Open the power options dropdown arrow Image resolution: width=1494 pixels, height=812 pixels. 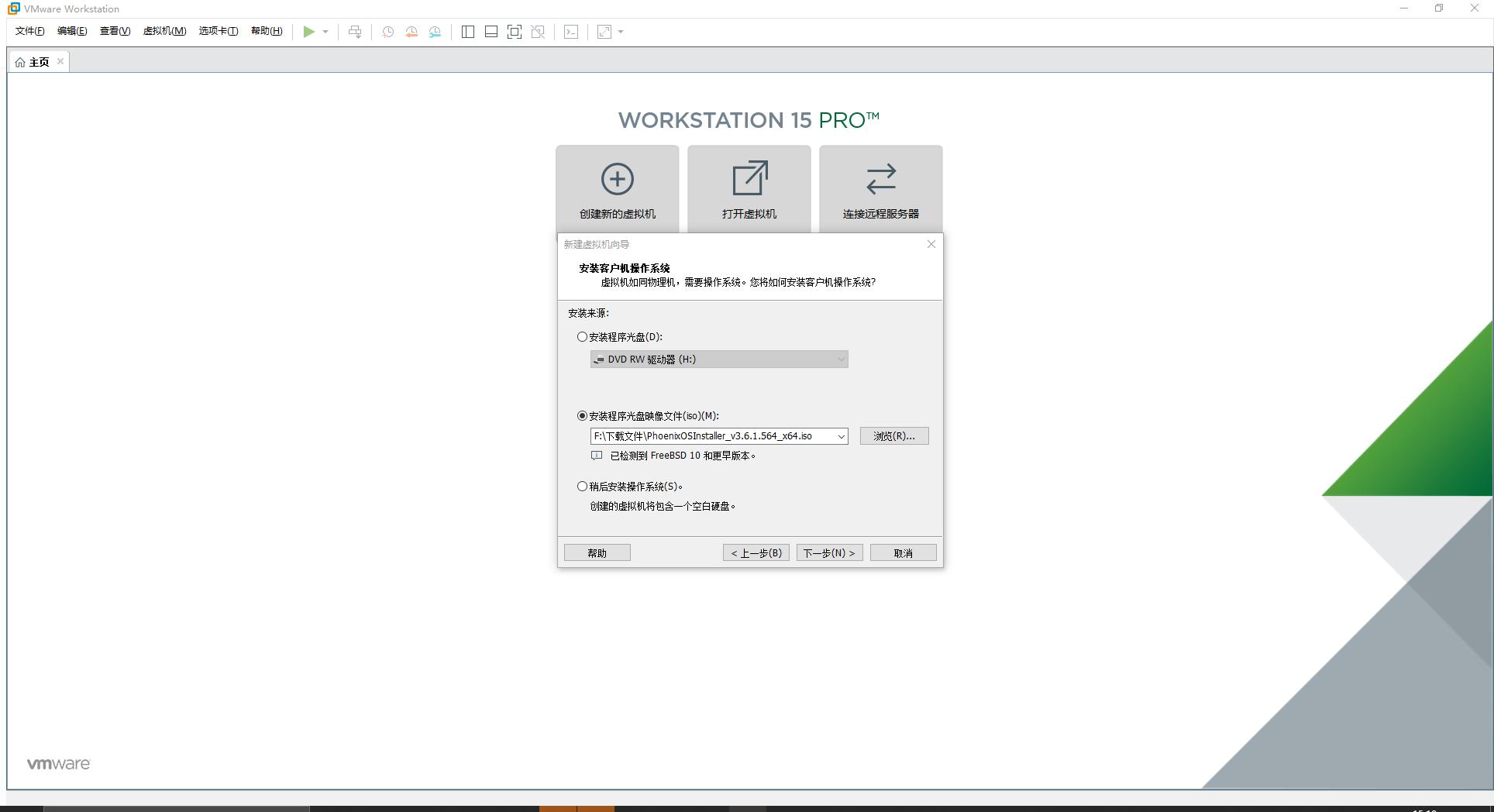click(x=325, y=32)
